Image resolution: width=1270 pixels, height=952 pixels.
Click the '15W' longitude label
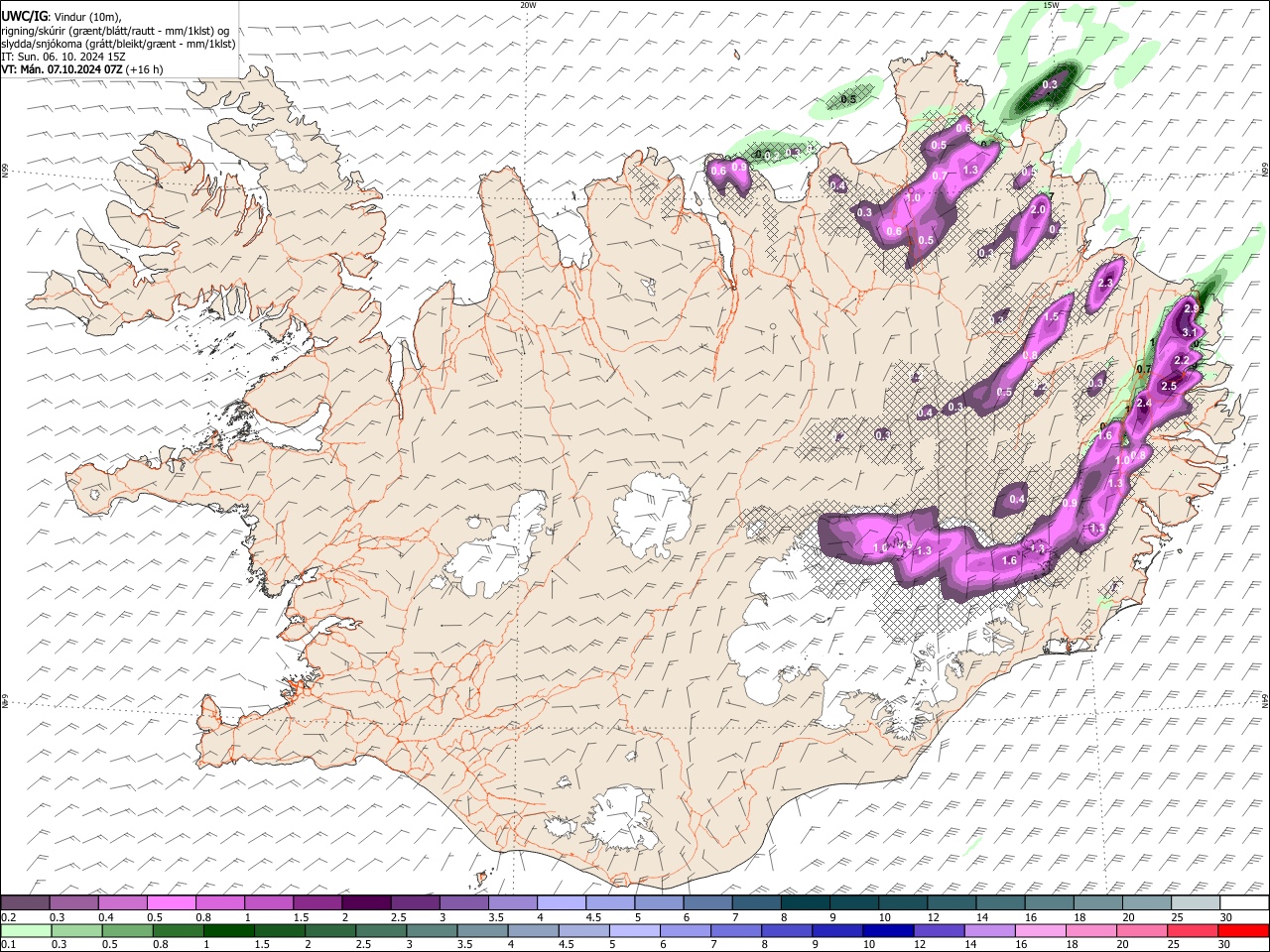point(1051,5)
